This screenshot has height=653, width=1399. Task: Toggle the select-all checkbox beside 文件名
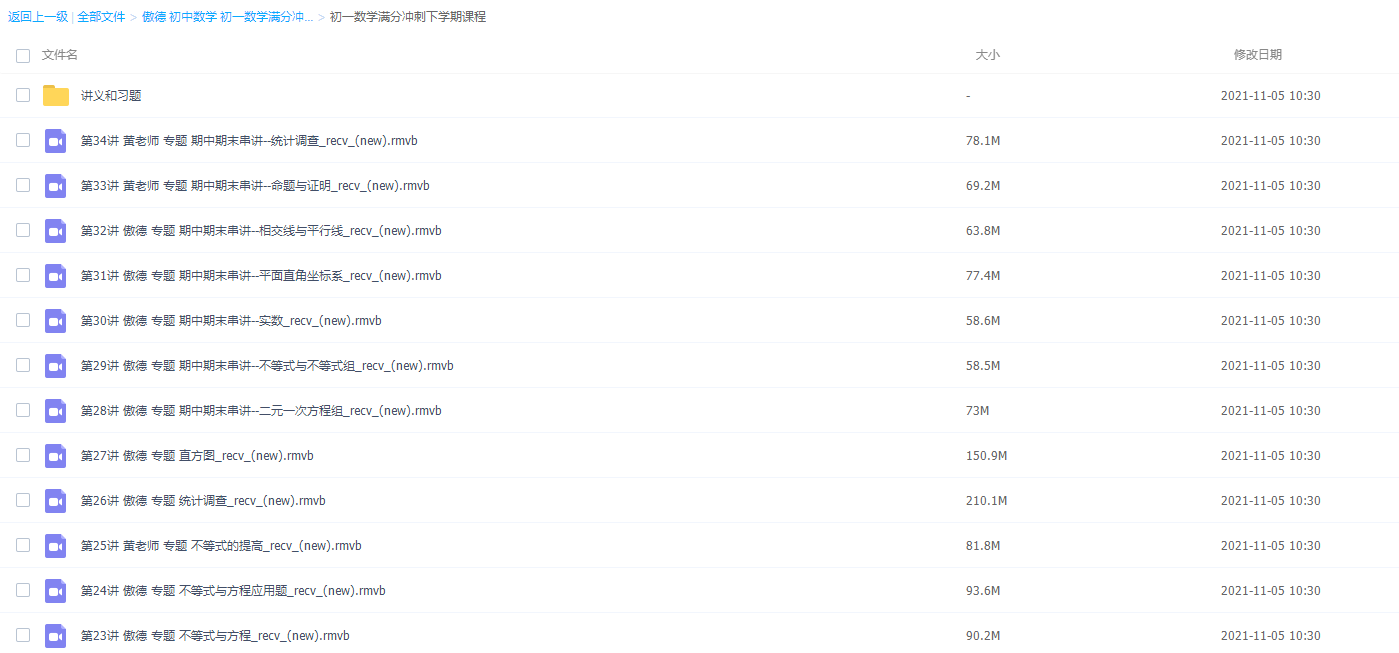[23, 56]
